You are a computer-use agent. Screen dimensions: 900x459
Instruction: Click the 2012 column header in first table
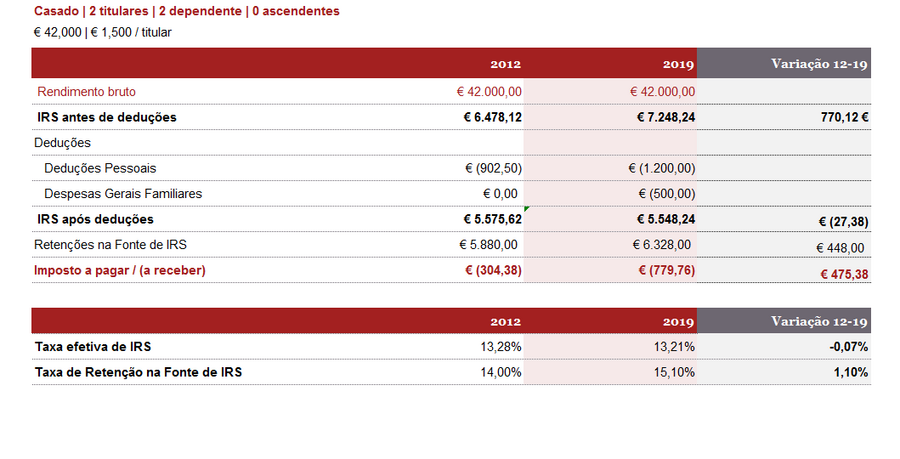click(505, 64)
